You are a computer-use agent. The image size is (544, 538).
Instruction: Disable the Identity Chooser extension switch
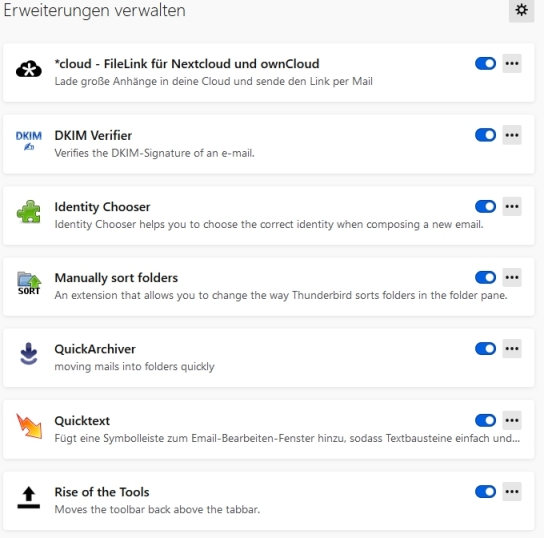(485, 206)
